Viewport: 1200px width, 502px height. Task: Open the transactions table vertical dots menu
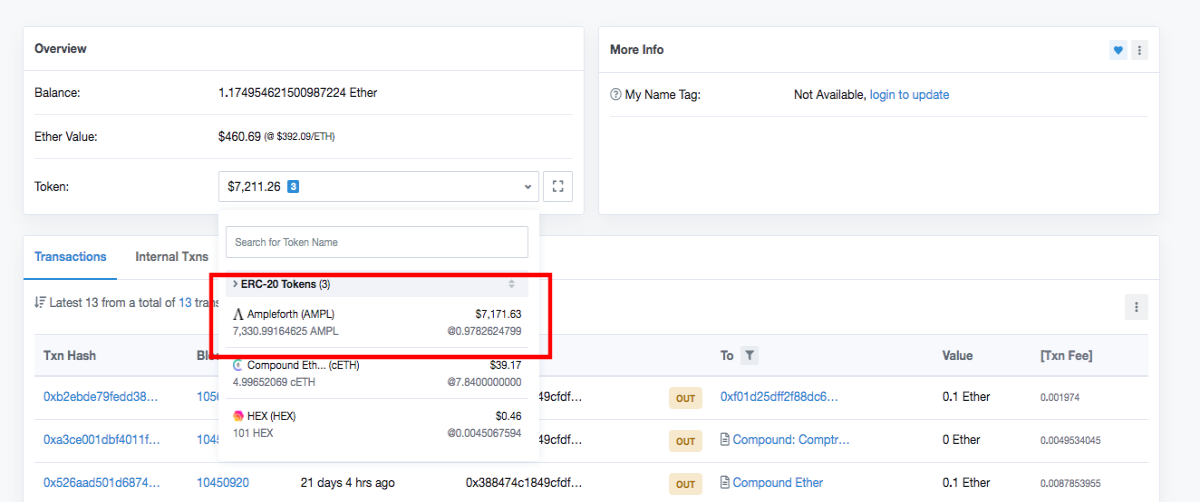tap(1136, 306)
